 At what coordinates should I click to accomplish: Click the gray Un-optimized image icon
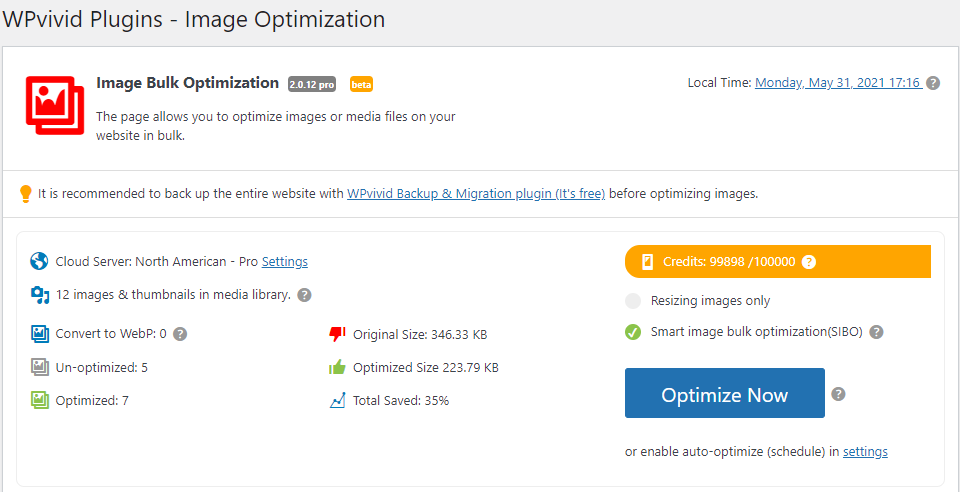tap(39, 367)
